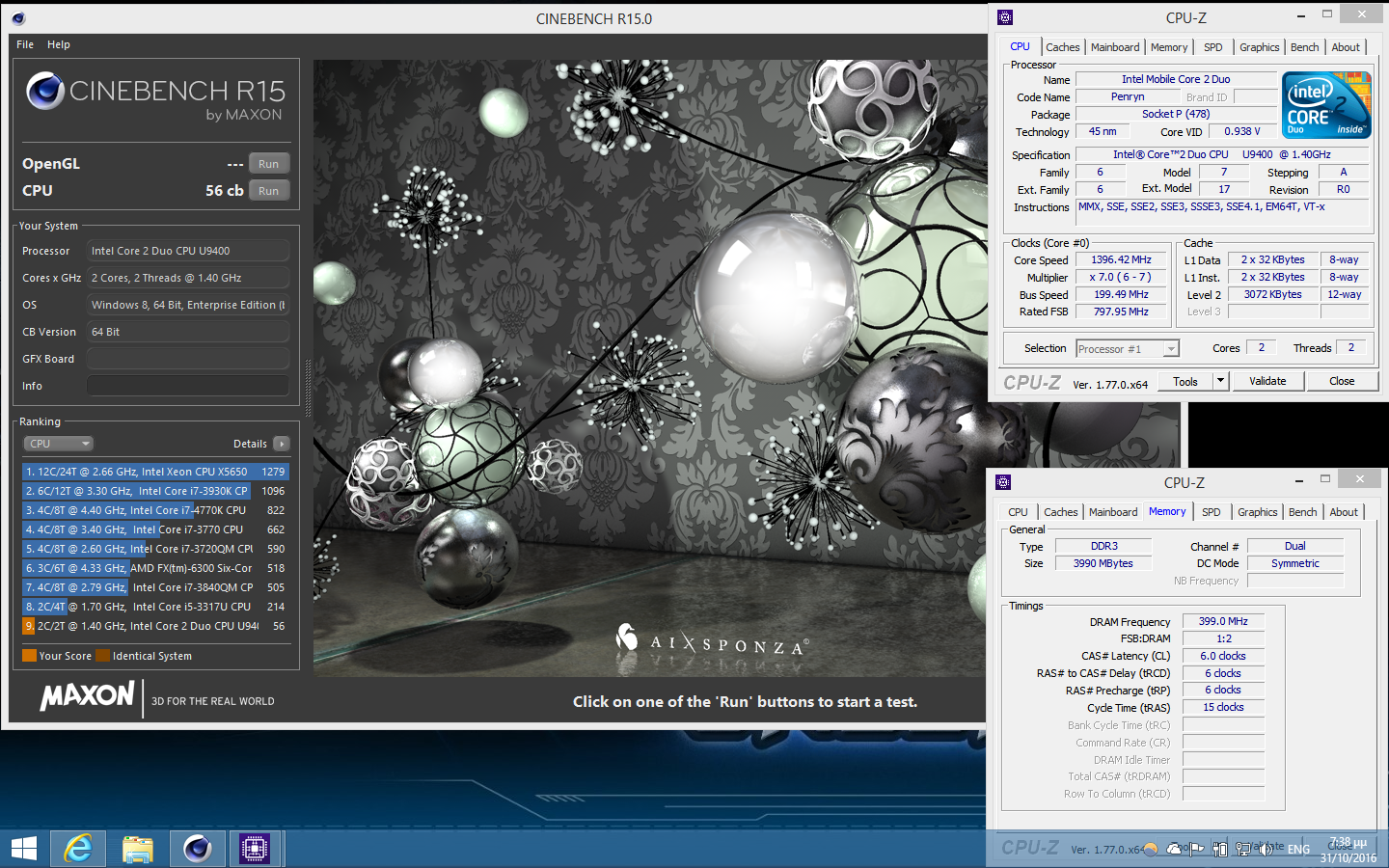The image size is (1389, 868).
Task: Select ranking row 'Intel Core i7-3770 CPU'
Action: [x=155, y=529]
